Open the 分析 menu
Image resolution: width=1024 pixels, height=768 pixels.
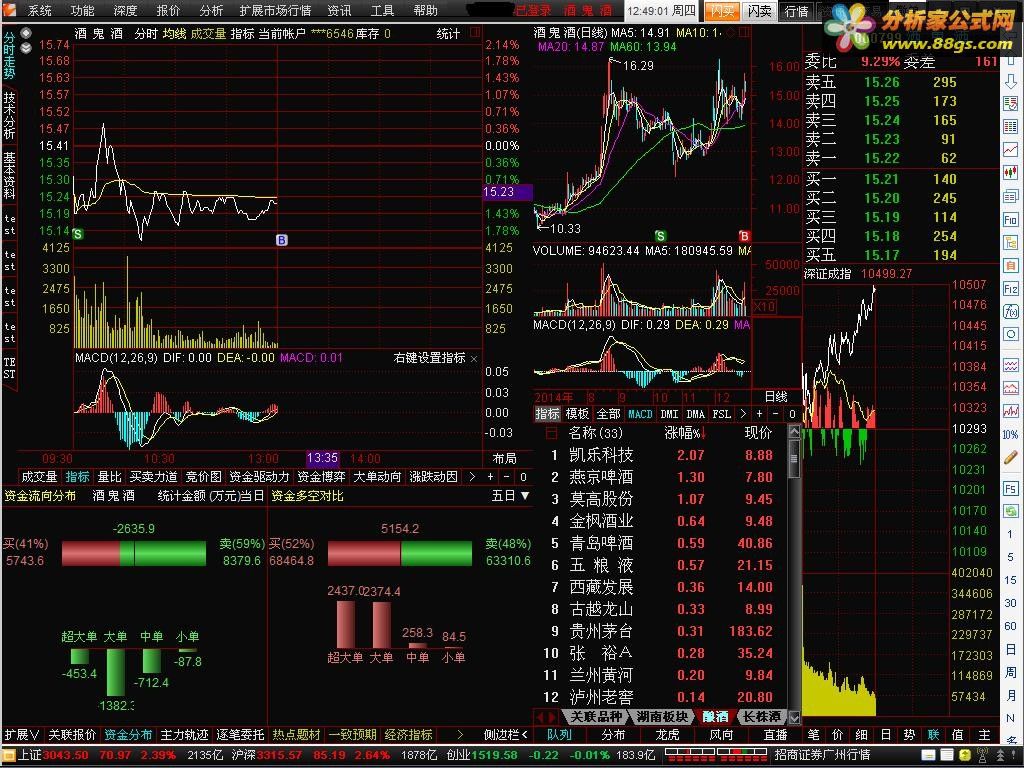pyautogui.click(x=211, y=10)
